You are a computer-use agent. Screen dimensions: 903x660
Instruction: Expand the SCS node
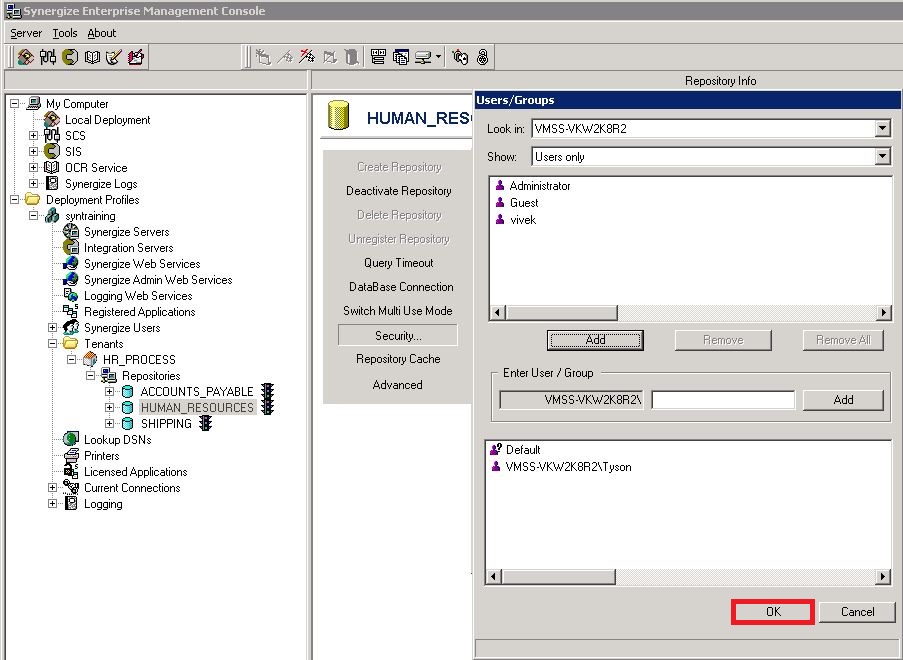[33, 135]
